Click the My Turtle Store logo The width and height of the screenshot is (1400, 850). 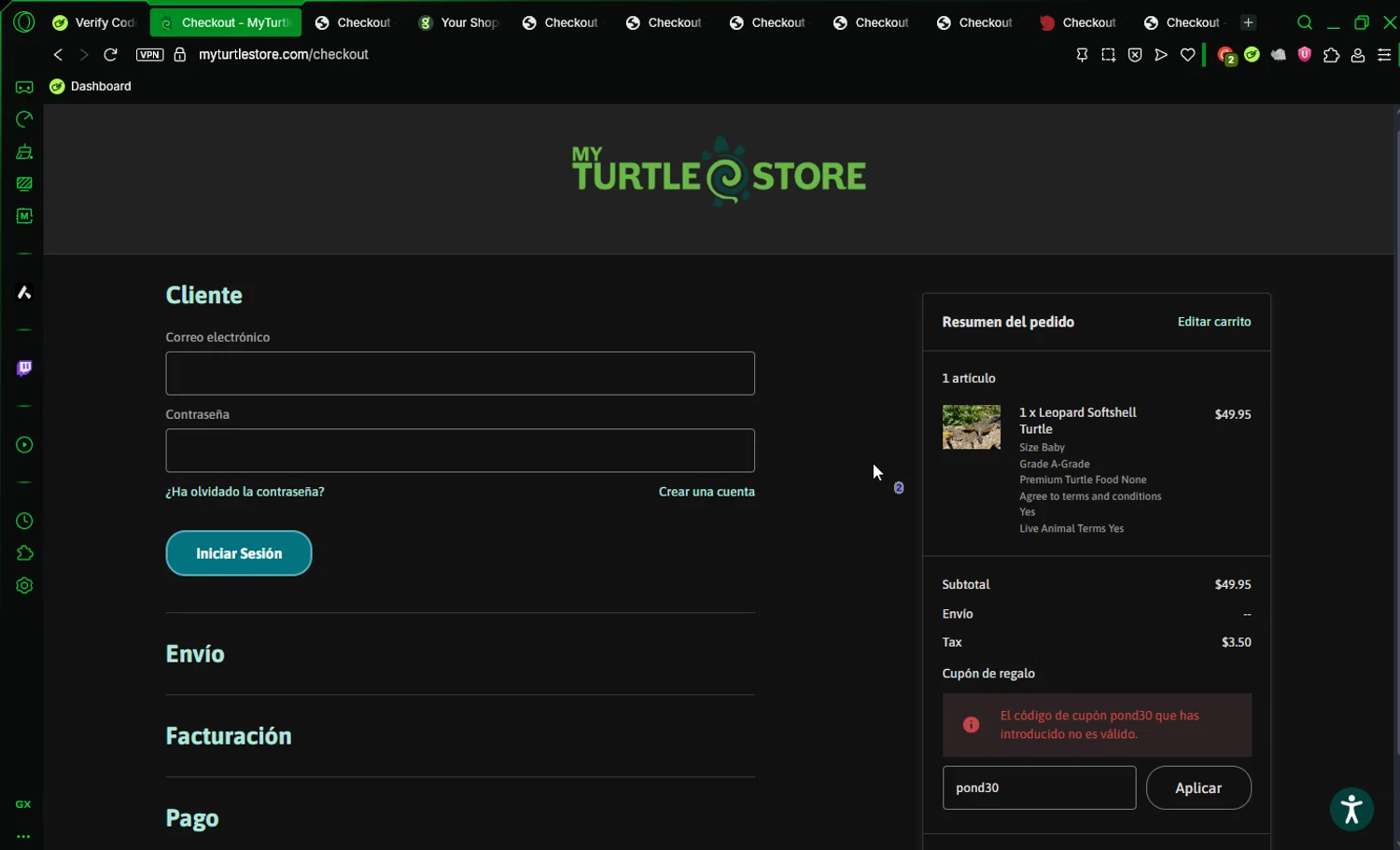[x=719, y=173]
